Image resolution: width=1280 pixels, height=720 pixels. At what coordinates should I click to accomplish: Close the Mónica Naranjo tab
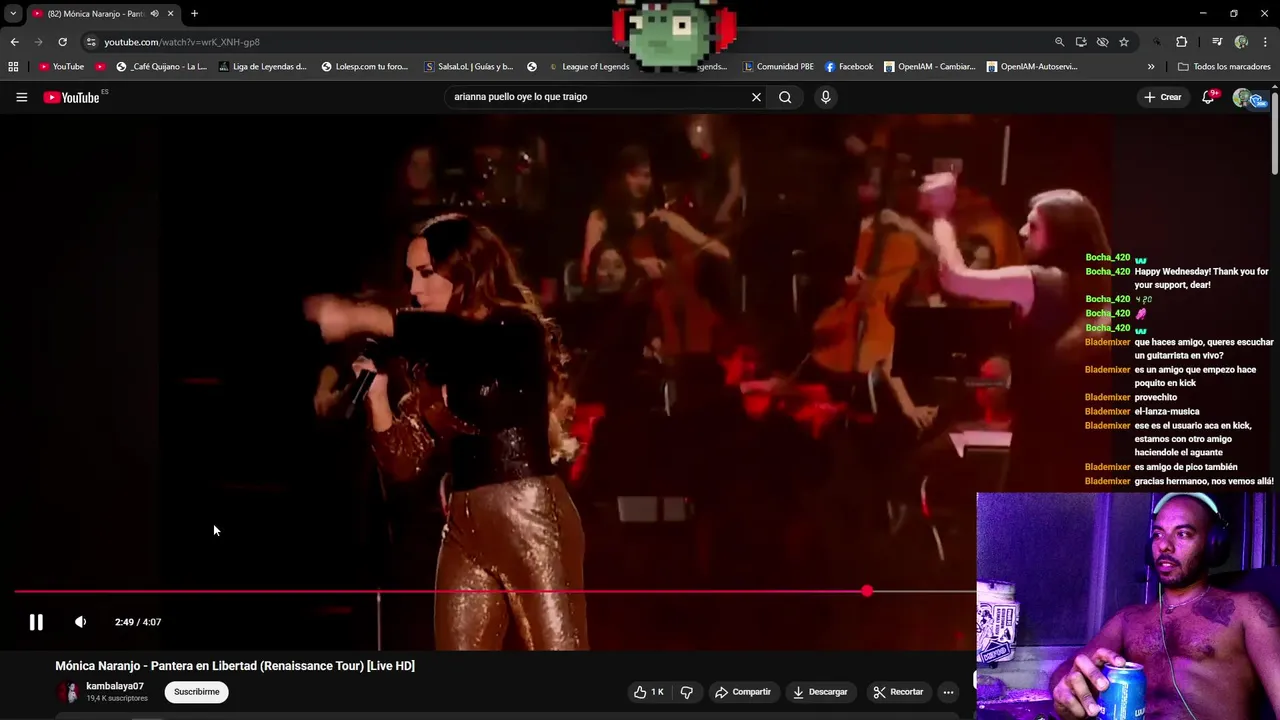coord(170,14)
